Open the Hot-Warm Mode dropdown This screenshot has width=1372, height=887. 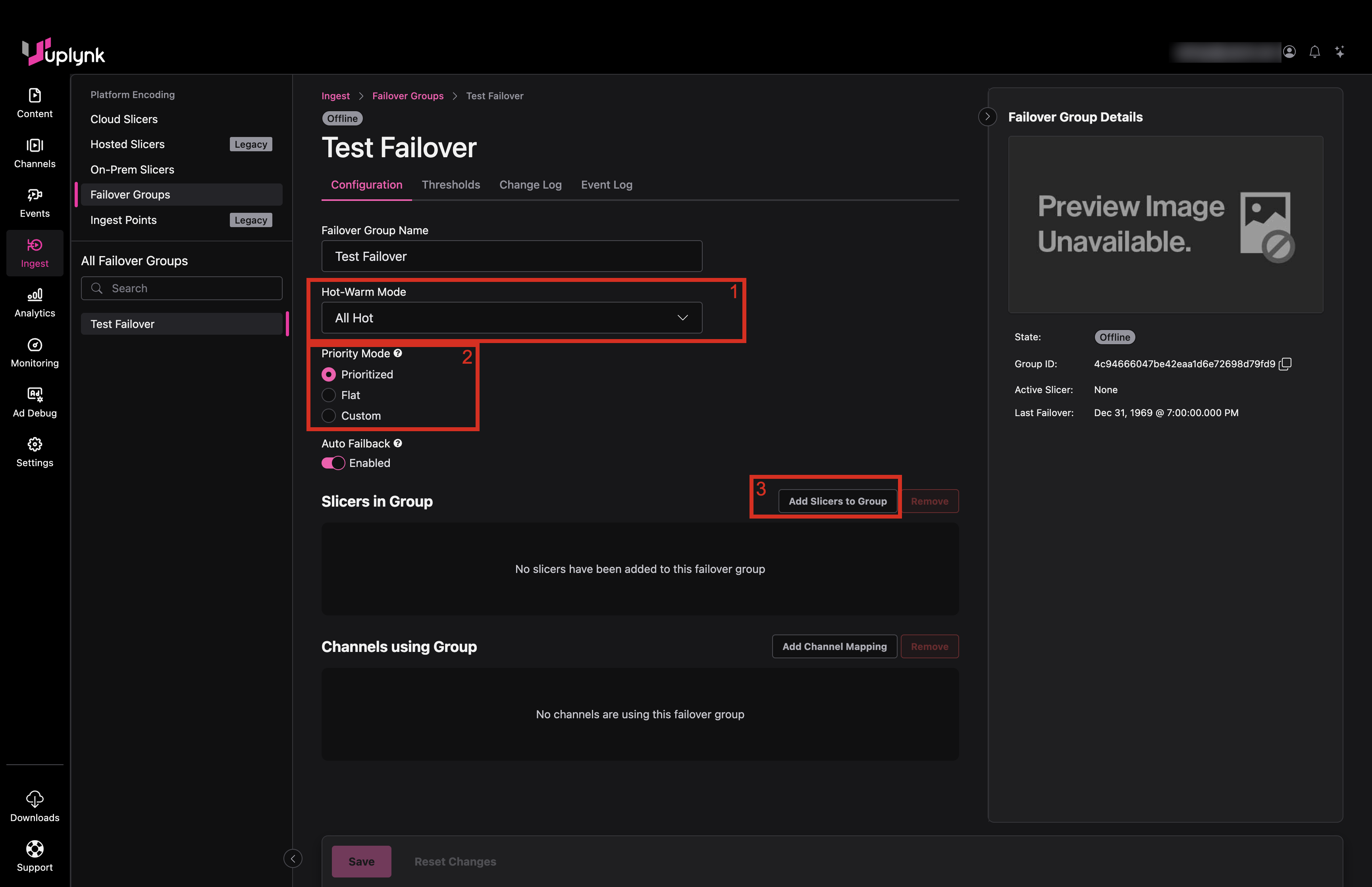[511, 318]
